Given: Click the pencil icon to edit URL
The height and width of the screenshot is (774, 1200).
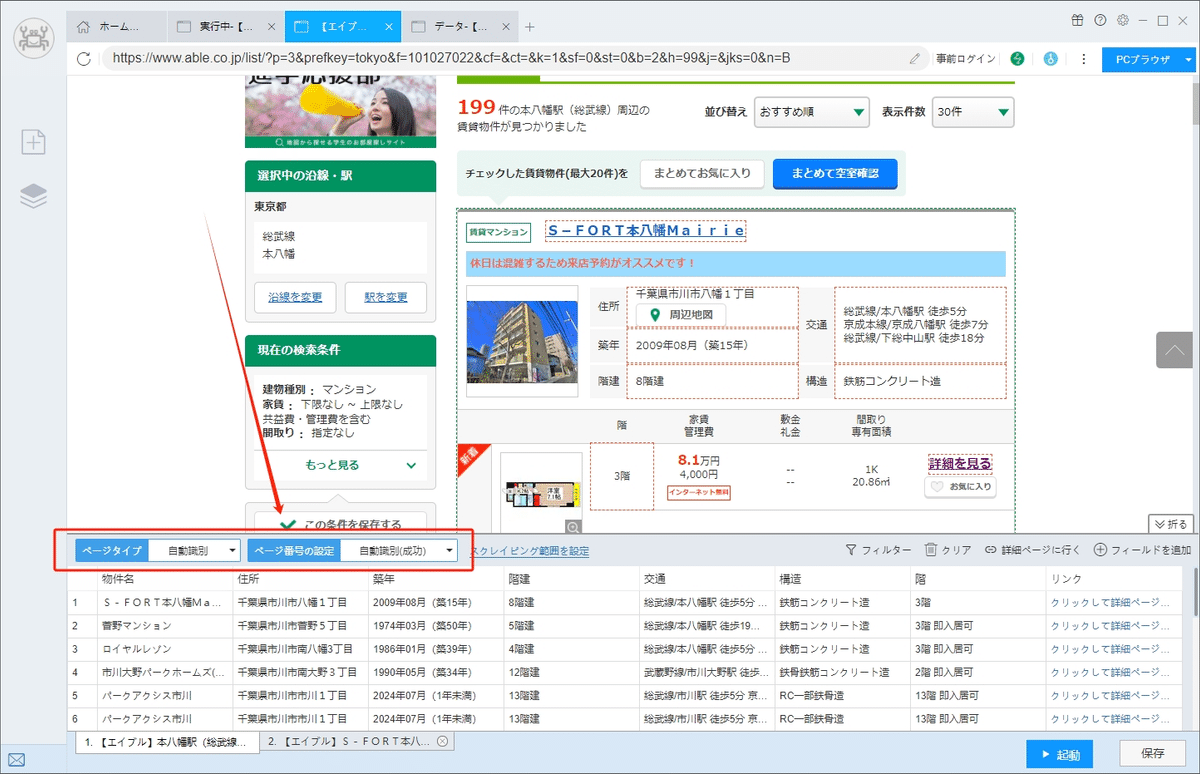Looking at the screenshot, I should (915, 59).
